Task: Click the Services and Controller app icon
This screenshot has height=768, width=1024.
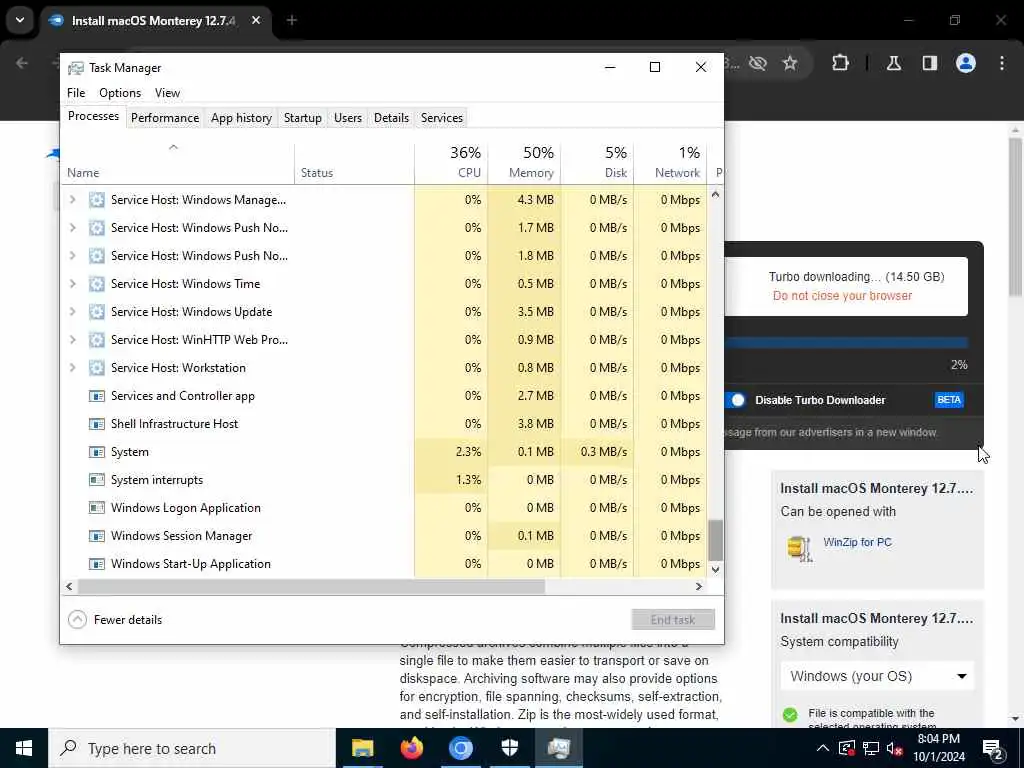Action: (97, 396)
